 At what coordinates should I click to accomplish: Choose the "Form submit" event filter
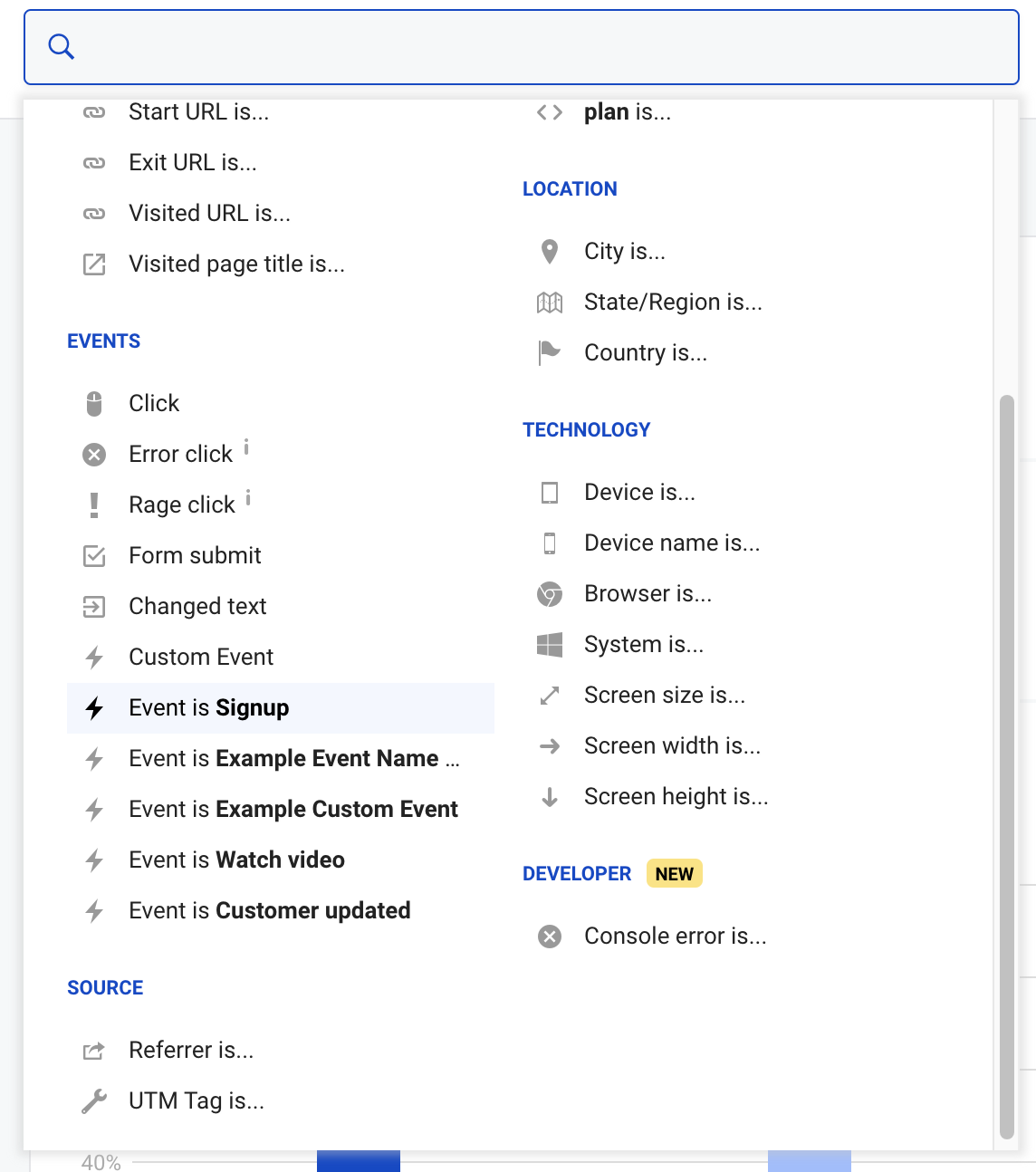[195, 555]
